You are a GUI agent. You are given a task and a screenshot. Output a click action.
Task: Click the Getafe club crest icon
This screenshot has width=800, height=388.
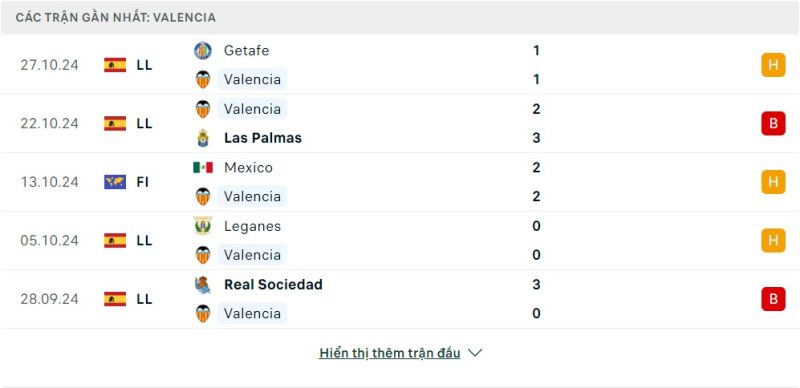tap(203, 51)
